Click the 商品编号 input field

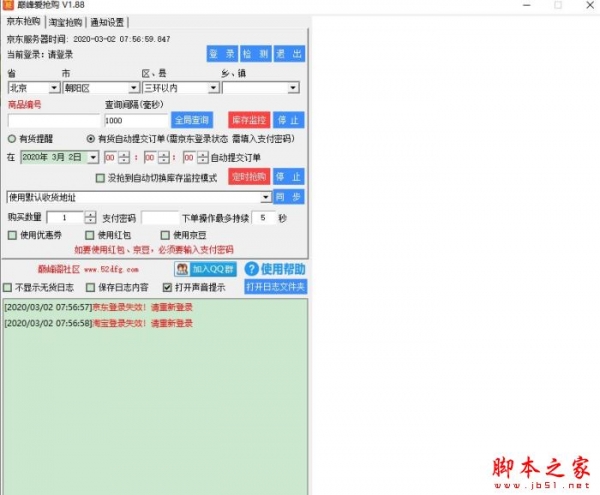[54, 120]
